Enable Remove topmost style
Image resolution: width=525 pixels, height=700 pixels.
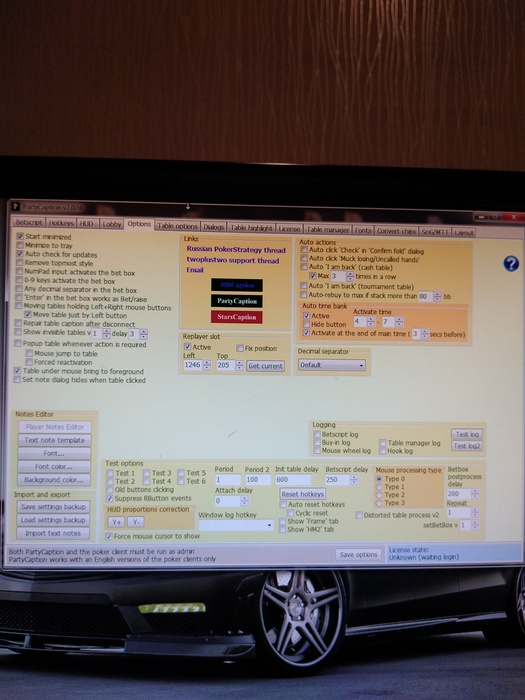pos(19,262)
